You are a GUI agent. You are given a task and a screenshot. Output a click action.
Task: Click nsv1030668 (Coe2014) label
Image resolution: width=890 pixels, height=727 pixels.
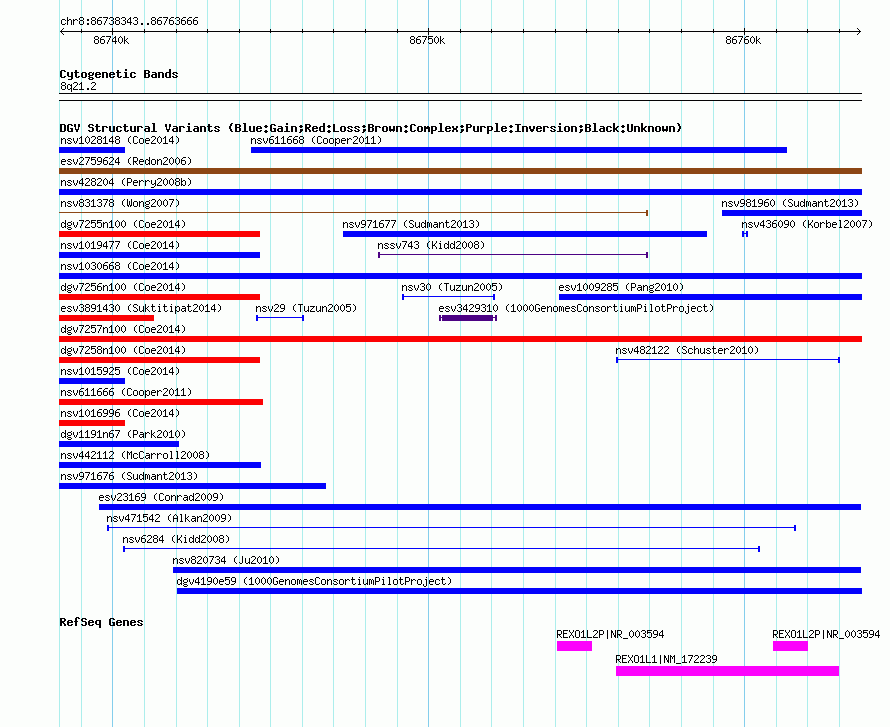[120, 266]
